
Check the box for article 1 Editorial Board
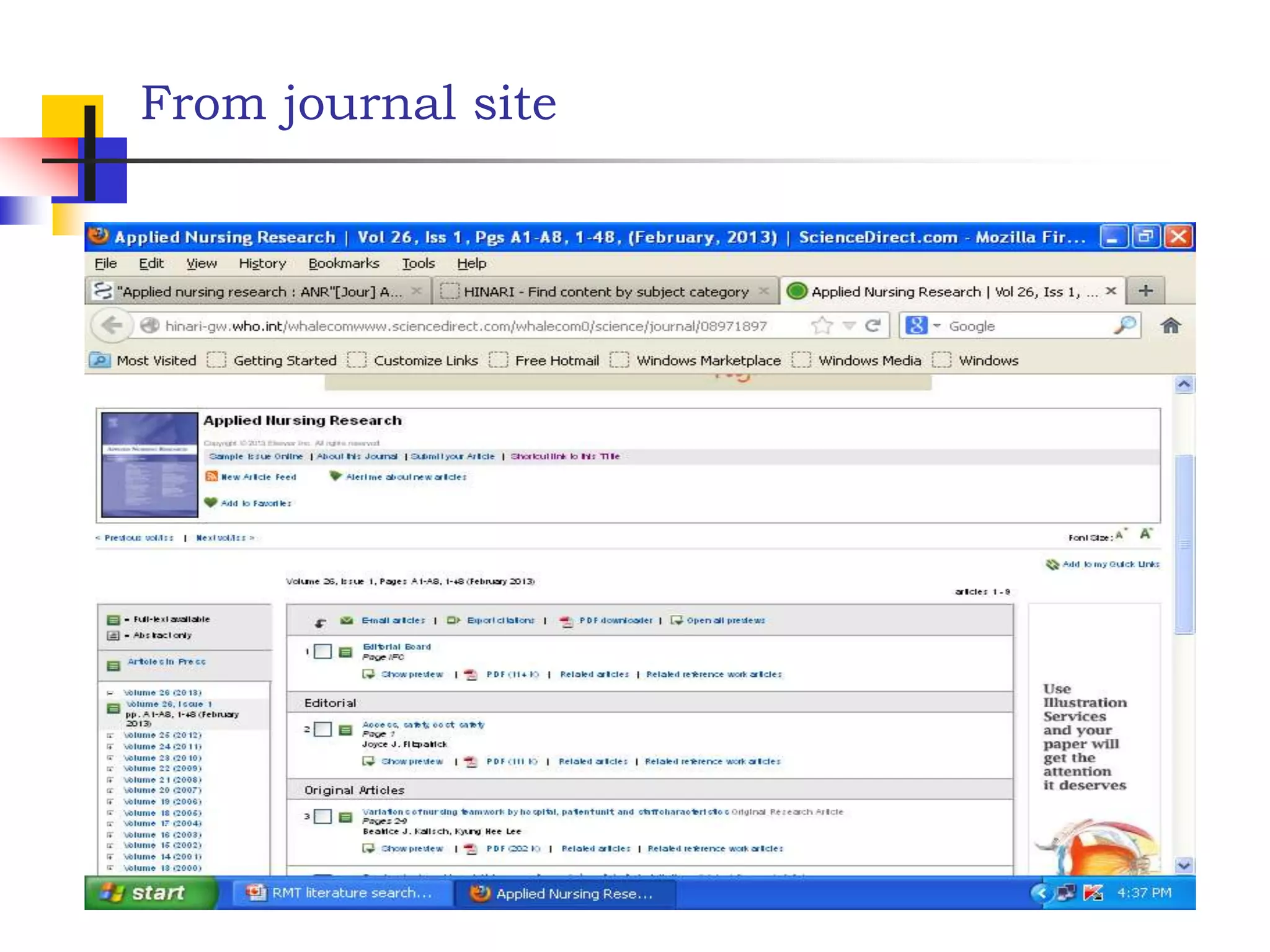click(322, 651)
